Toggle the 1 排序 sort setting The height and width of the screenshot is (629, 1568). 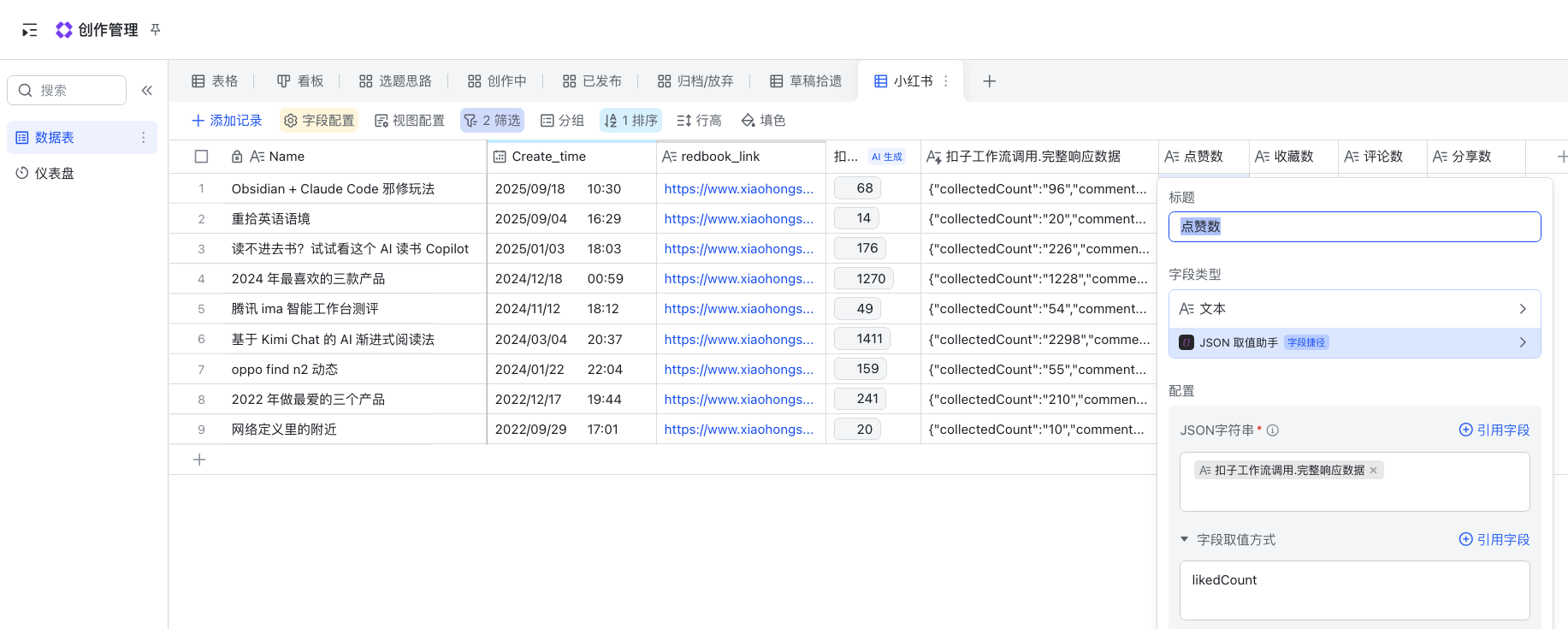tap(630, 121)
